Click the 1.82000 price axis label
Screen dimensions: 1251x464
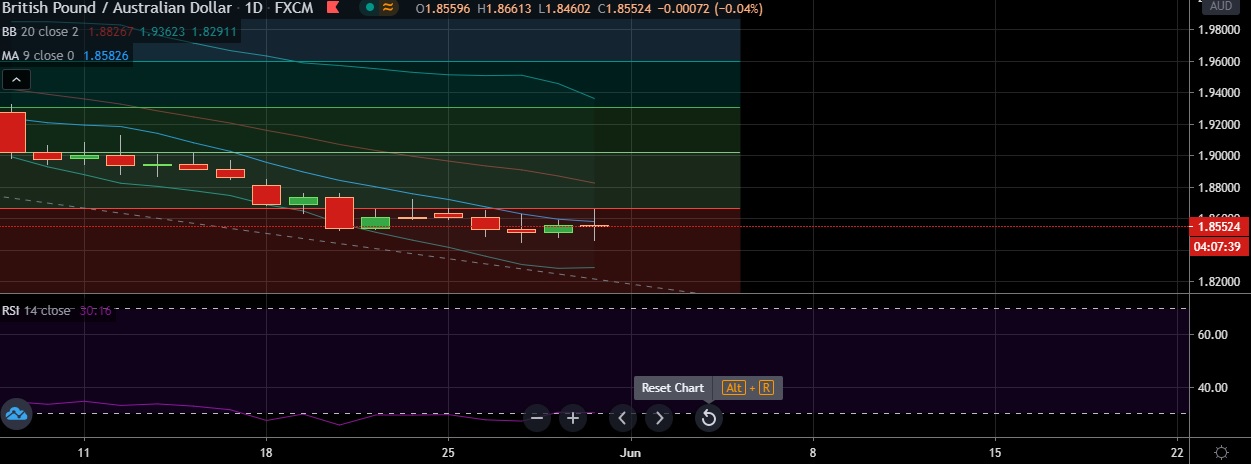tap(1218, 282)
